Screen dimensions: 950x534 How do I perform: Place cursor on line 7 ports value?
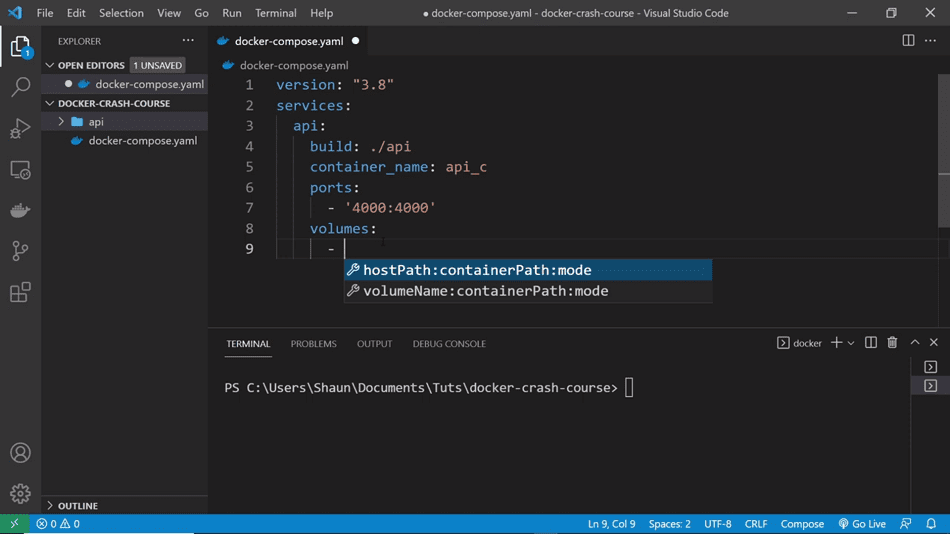[x=390, y=208]
